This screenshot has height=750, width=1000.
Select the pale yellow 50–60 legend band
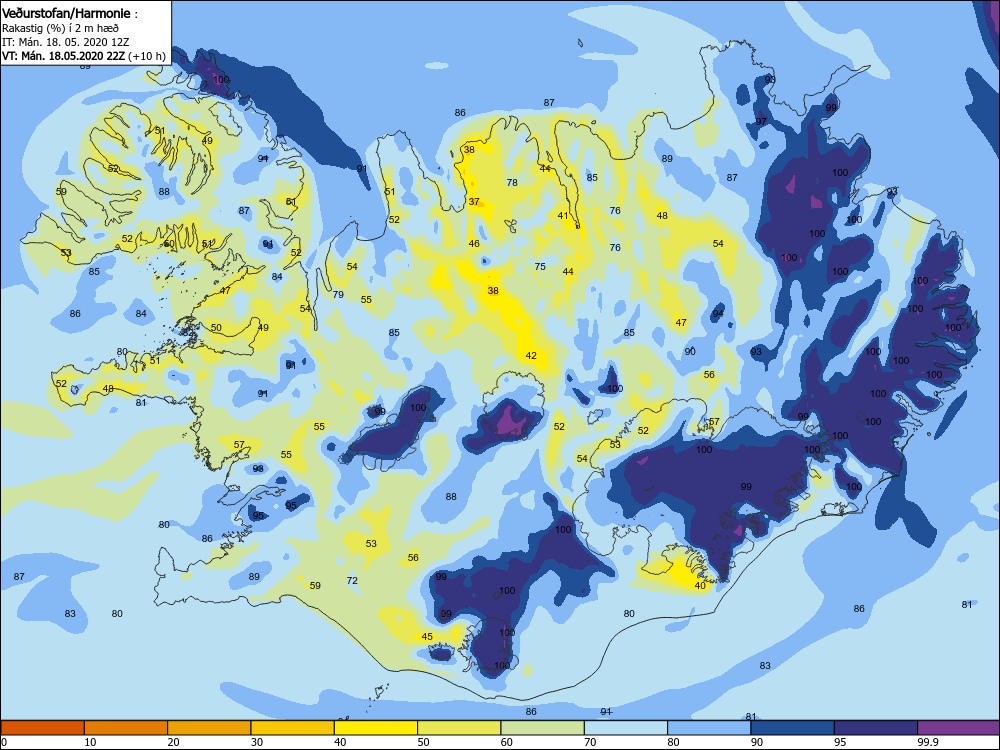click(459, 728)
